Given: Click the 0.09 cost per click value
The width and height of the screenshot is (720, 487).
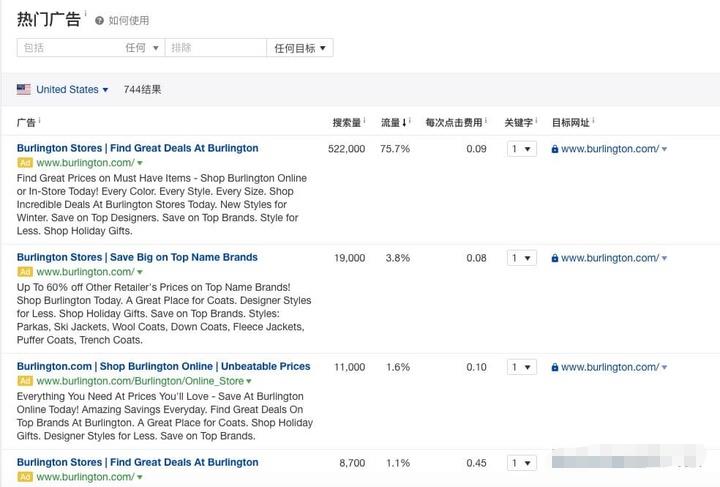Looking at the screenshot, I should (476, 149).
